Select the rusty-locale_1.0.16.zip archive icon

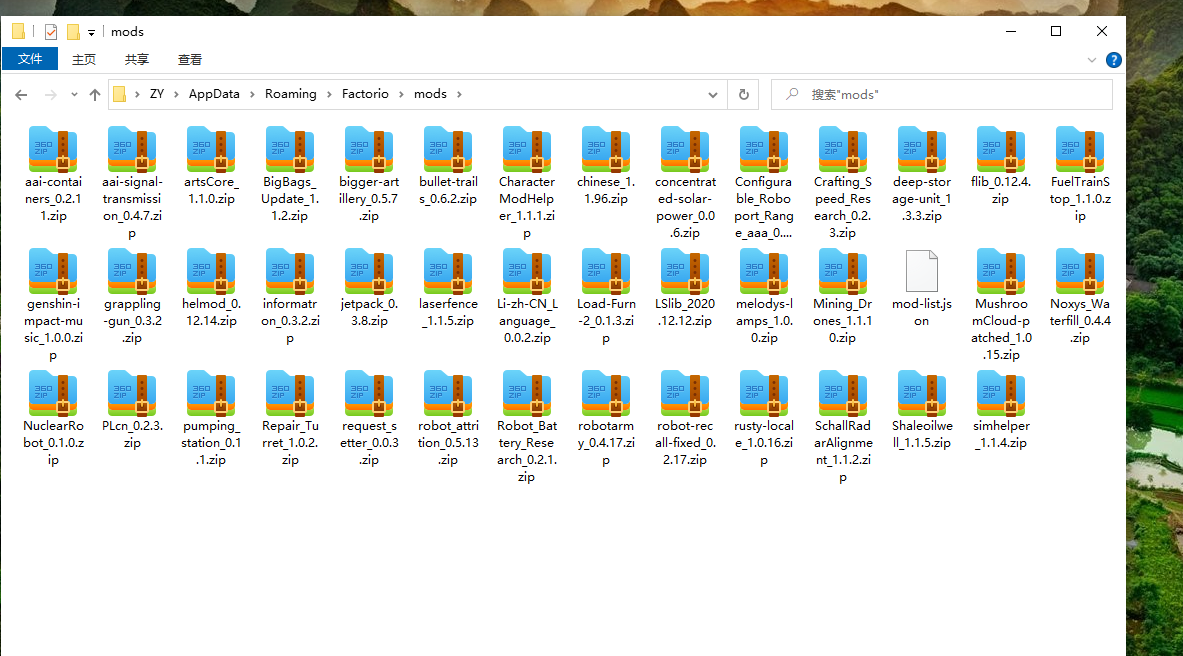click(x=764, y=394)
